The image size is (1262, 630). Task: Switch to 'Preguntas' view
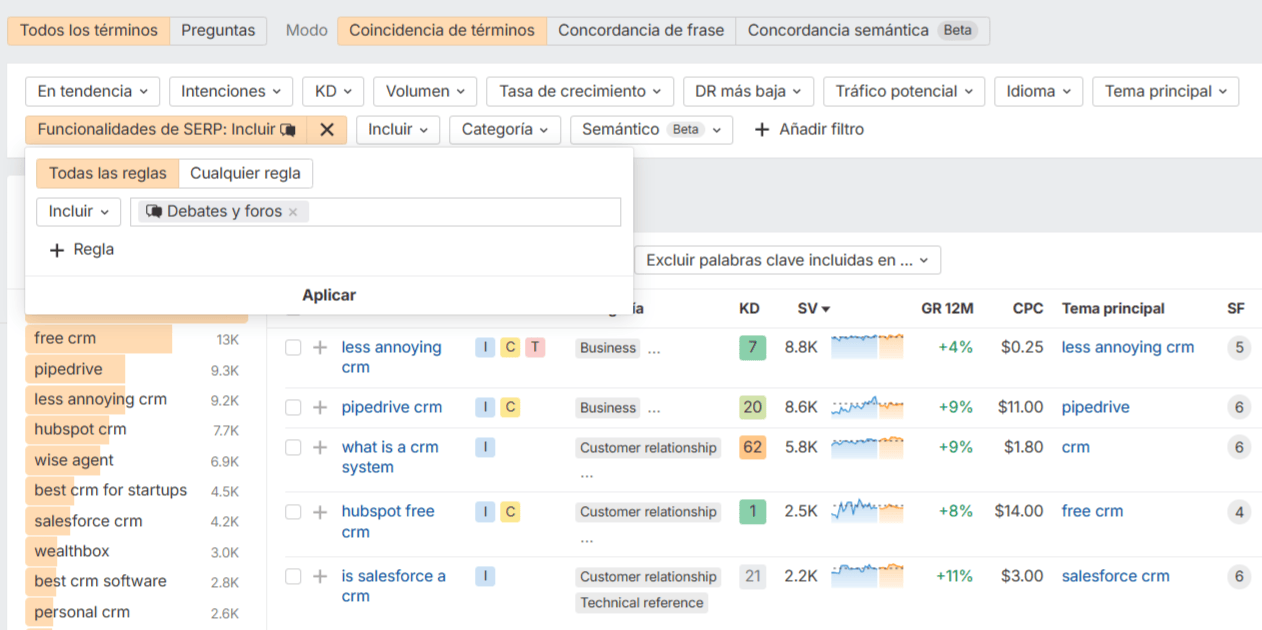(x=218, y=31)
